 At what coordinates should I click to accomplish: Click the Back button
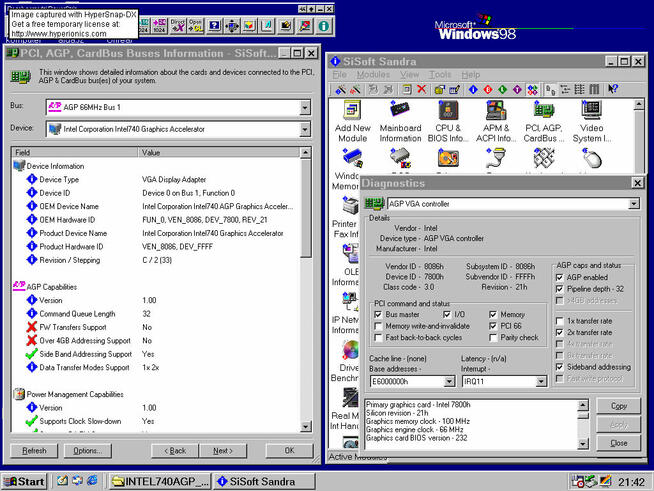tap(175, 451)
